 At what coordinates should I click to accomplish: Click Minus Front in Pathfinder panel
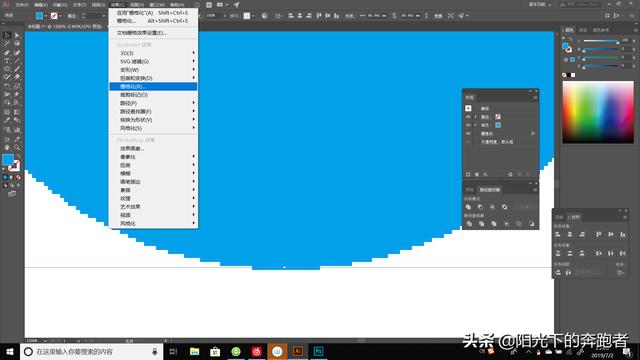pos(480,207)
